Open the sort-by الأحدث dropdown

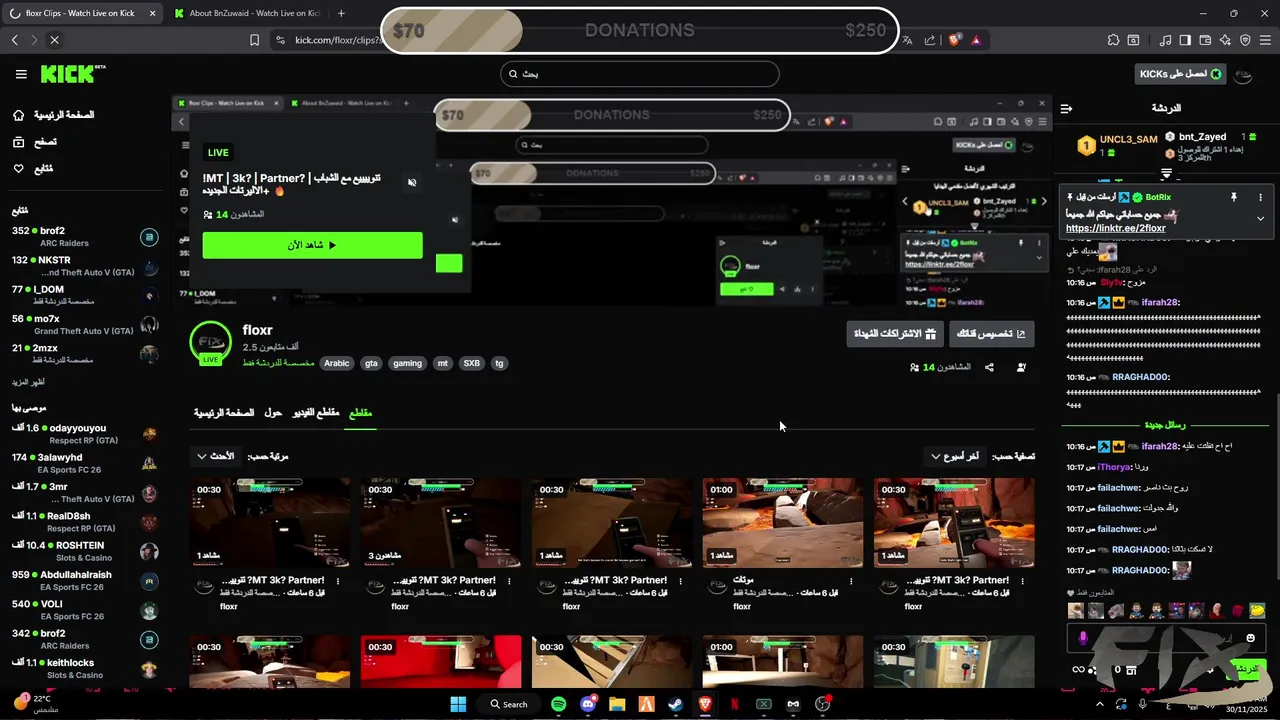214,456
